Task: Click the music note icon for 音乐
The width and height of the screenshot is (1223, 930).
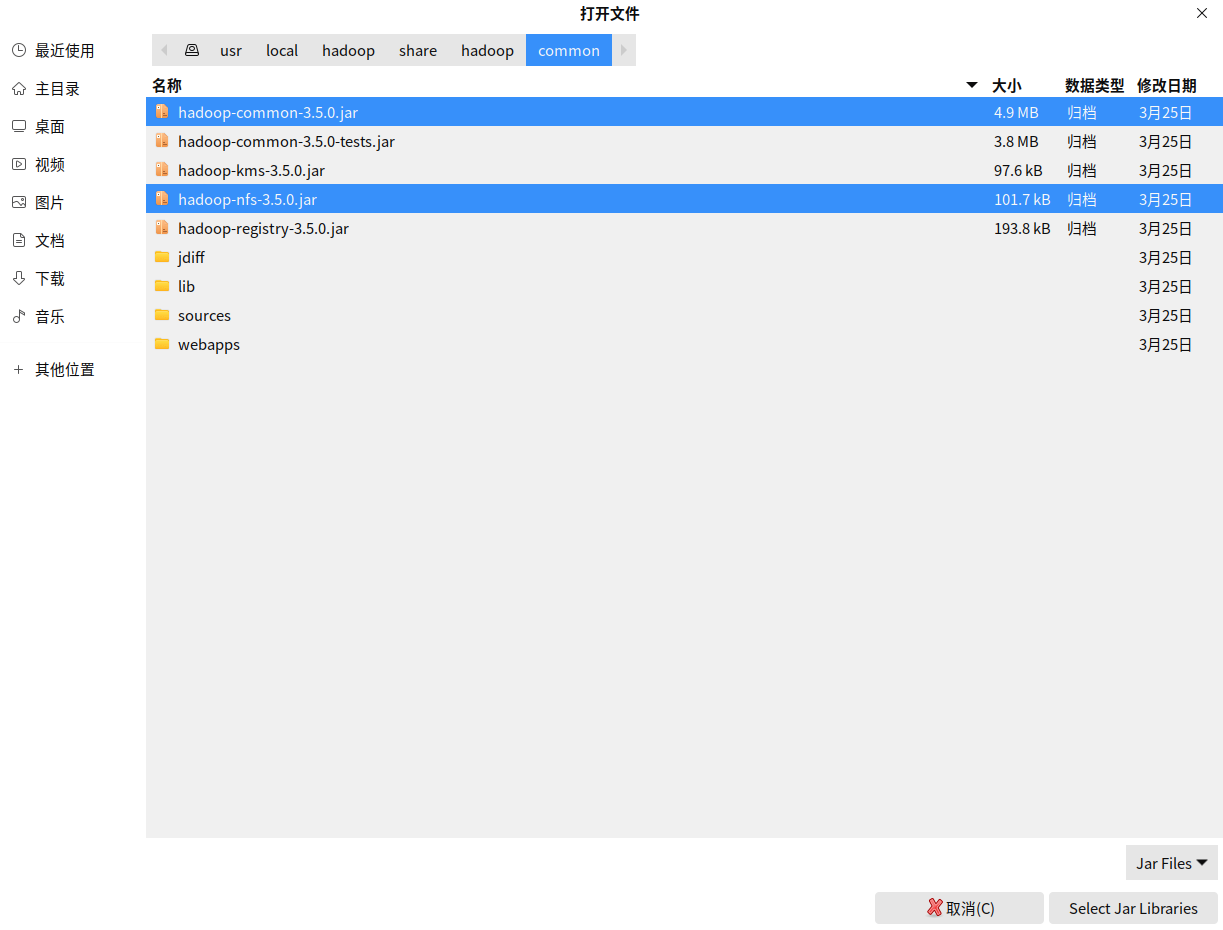Action: pos(18,316)
